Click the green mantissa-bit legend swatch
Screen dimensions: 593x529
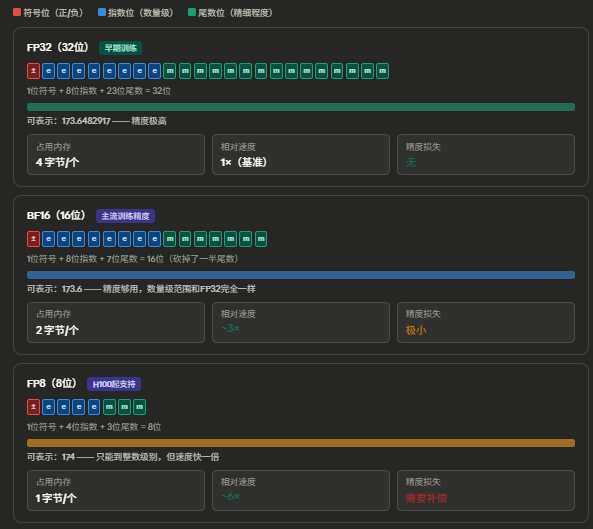(192, 12)
